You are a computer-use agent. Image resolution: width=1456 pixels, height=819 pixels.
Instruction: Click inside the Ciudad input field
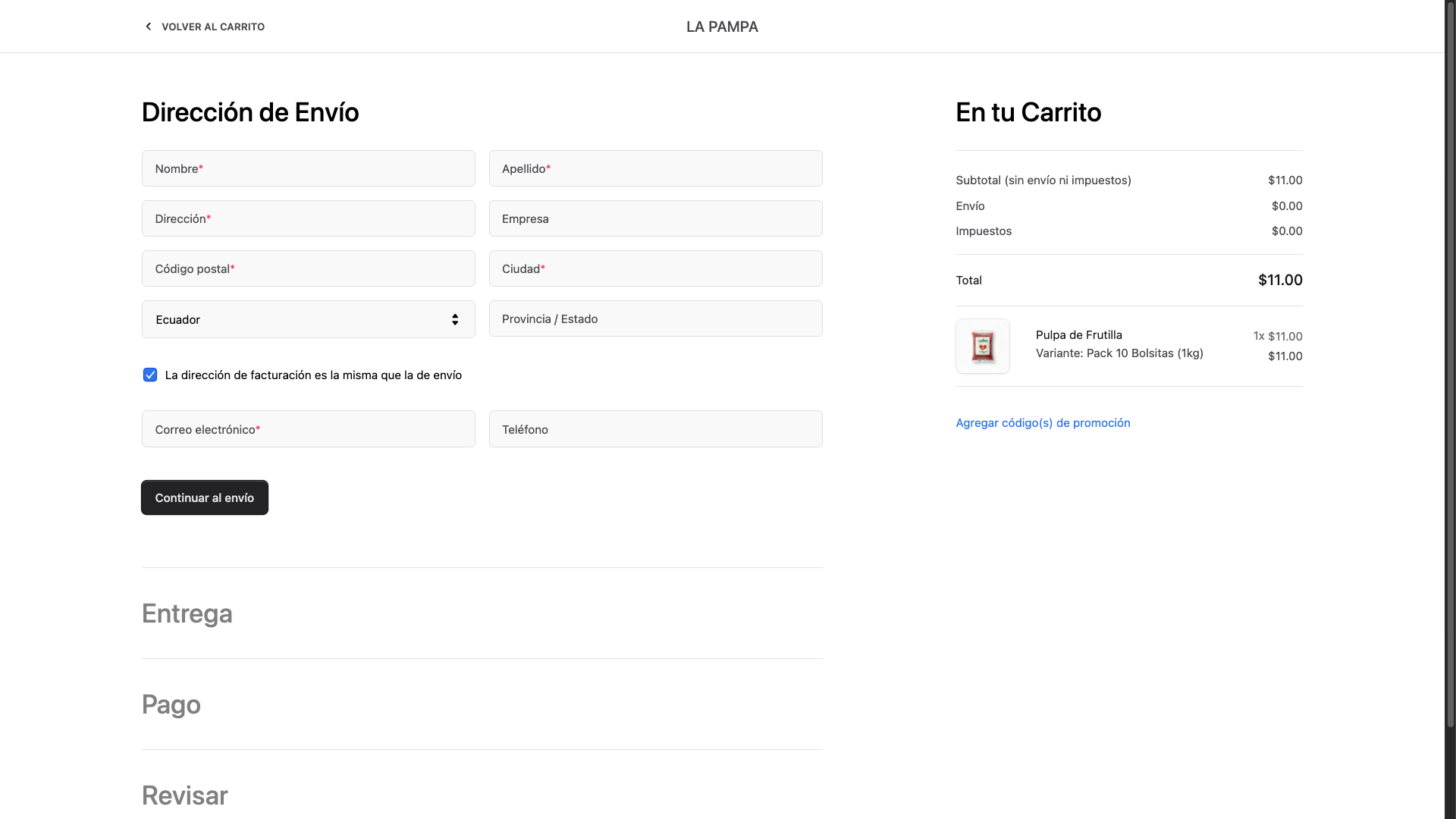pyautogui.click(x=655, y=268)
